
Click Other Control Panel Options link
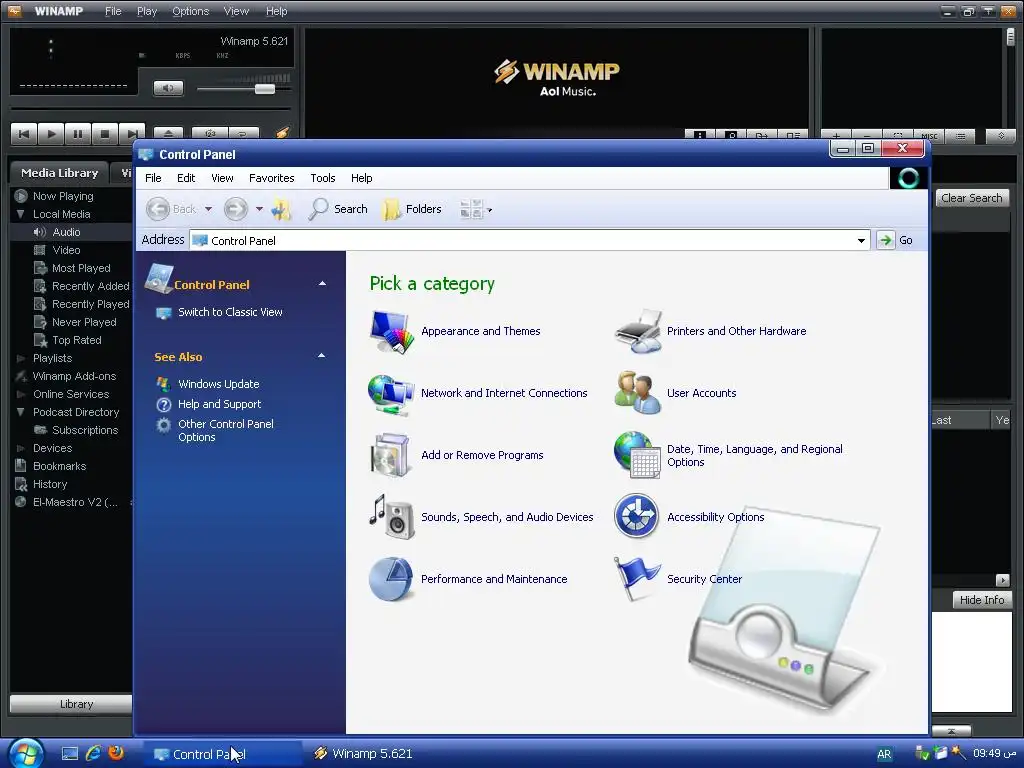click(x=225, y=430)
